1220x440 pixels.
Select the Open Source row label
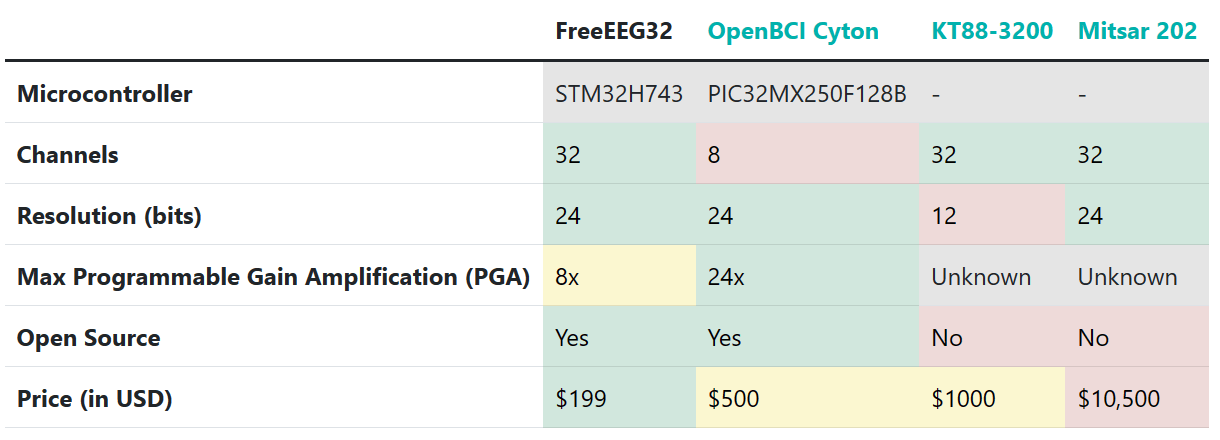89,338
